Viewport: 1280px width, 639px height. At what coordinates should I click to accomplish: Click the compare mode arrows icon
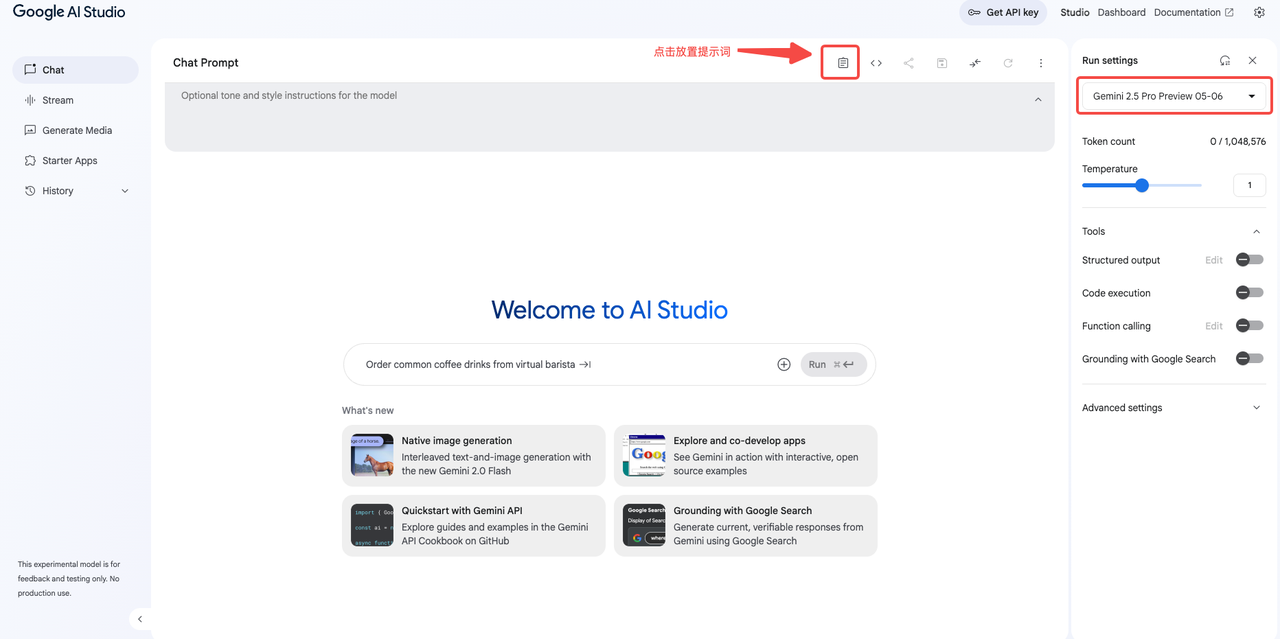coord(974,63)
